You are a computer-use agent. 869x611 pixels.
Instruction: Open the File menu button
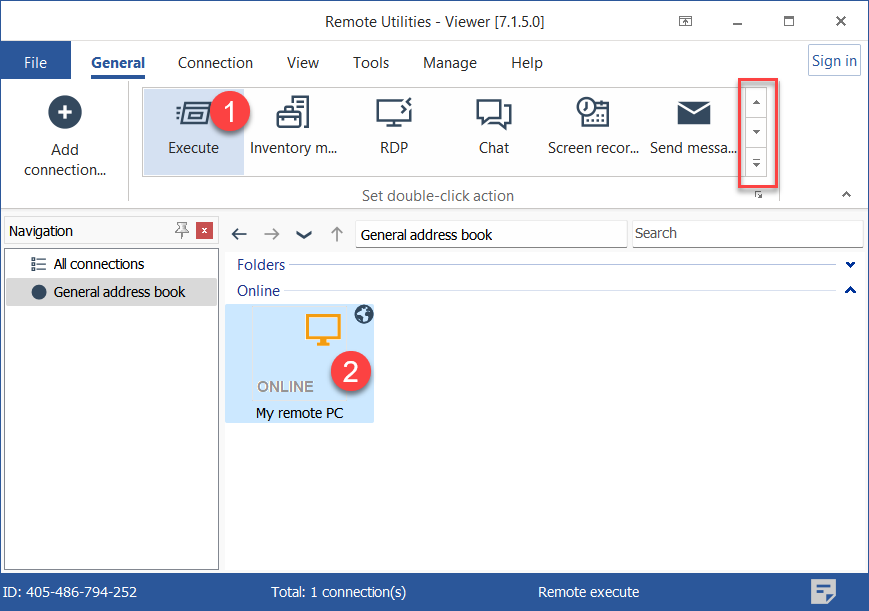(35, 62)
